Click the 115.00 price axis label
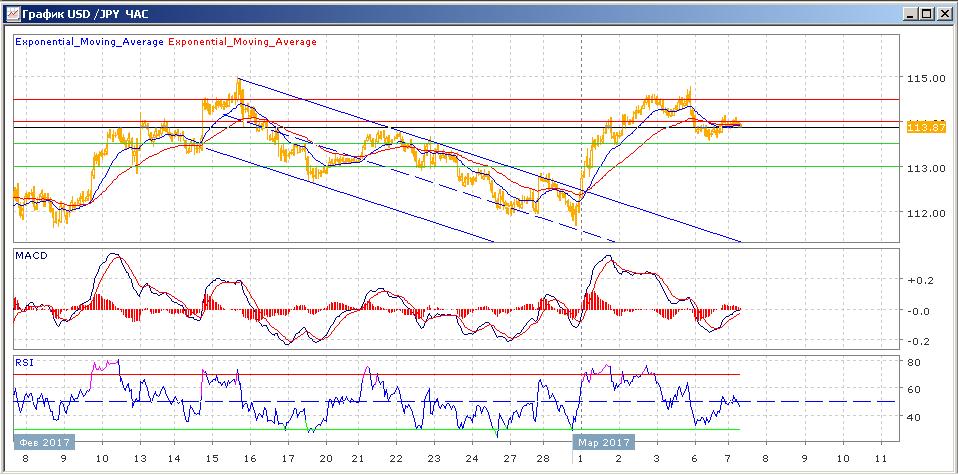 point(924,78)
